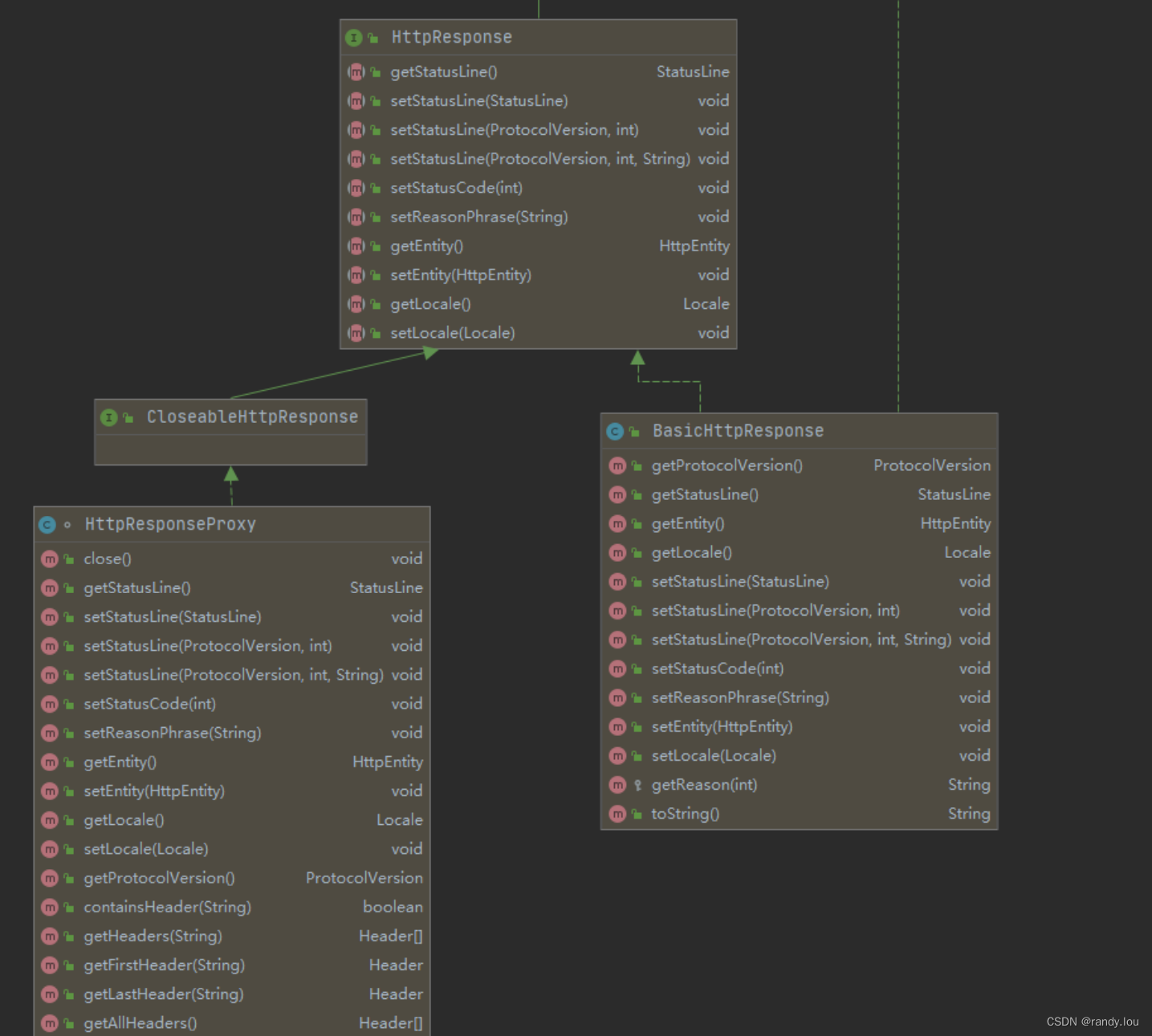Click method icon beside getReason(int)
This screenshot has height=1036, width=1152.
[617, 785]
